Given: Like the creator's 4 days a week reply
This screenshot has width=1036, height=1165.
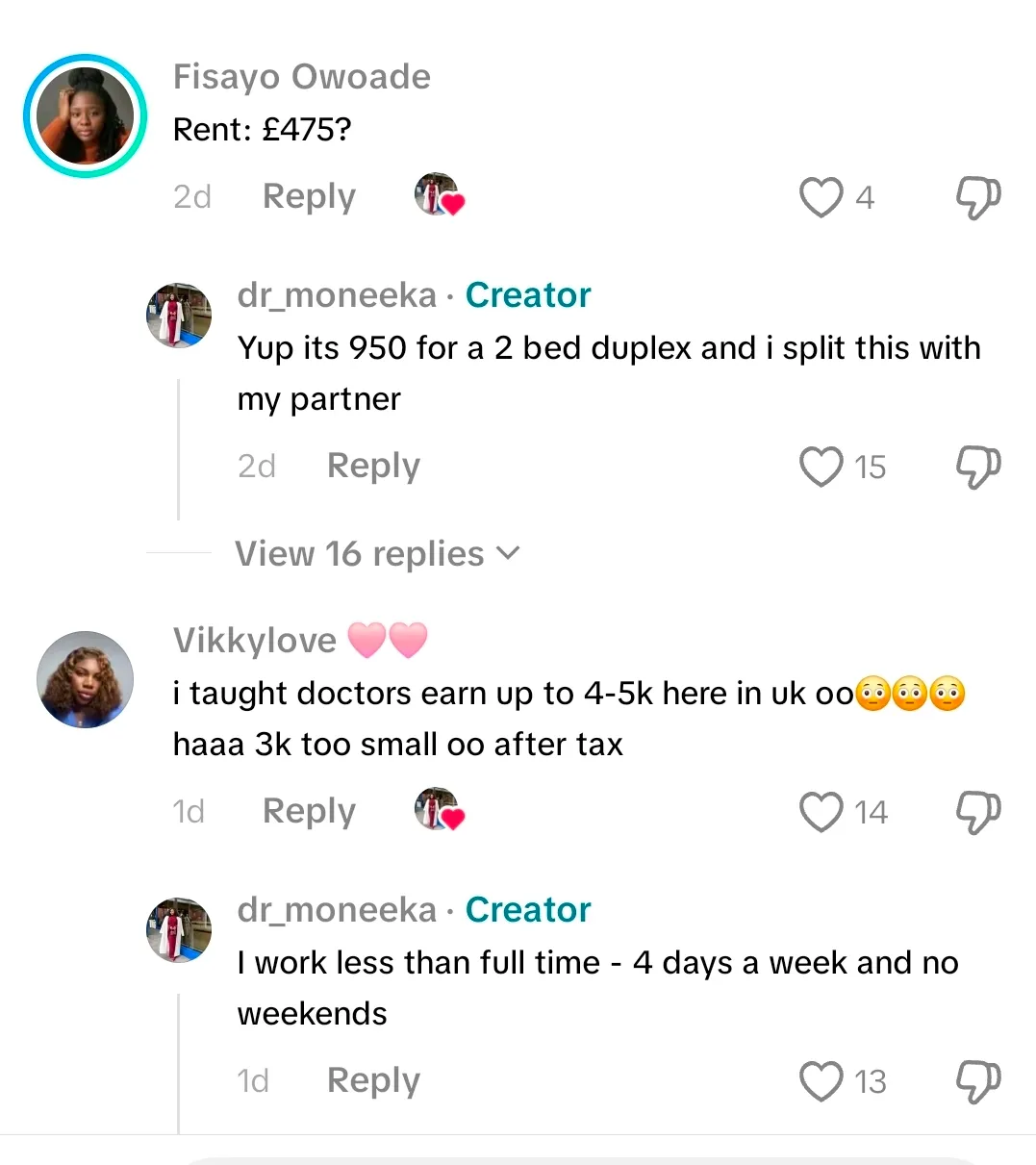Looking at the screenshot, I should point(821,1081).
